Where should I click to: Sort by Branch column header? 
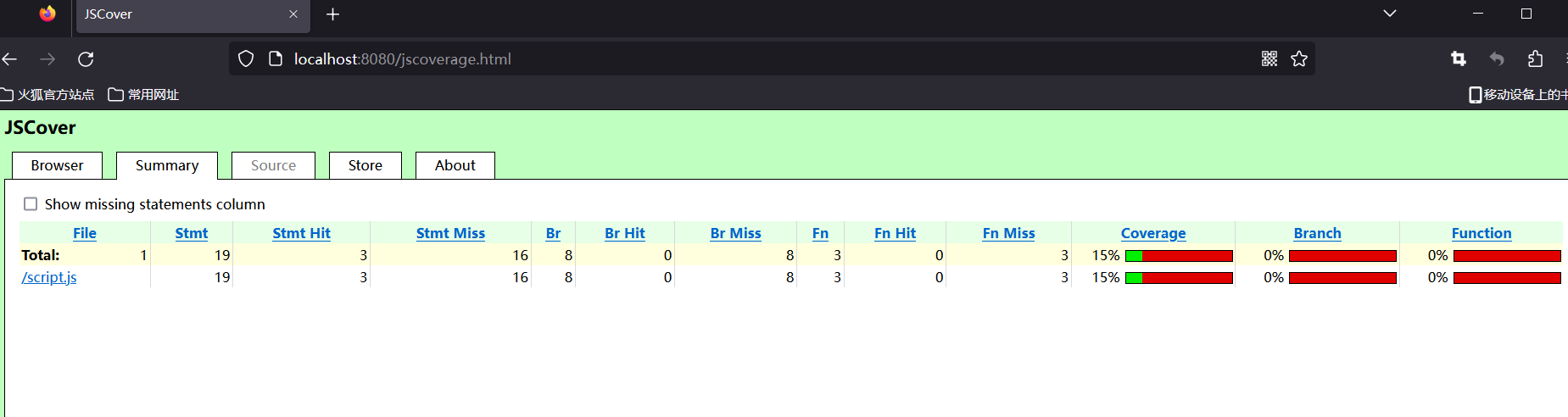[1317, 233]
